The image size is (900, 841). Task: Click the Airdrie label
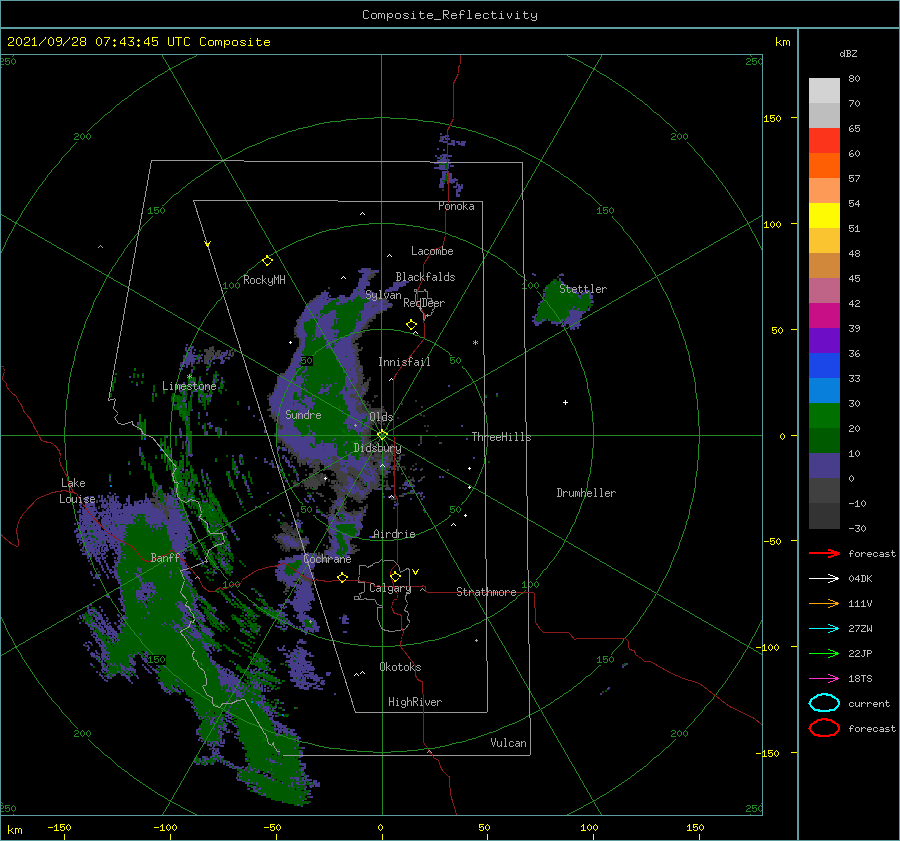pyautogui.click(x=394, y=534)
